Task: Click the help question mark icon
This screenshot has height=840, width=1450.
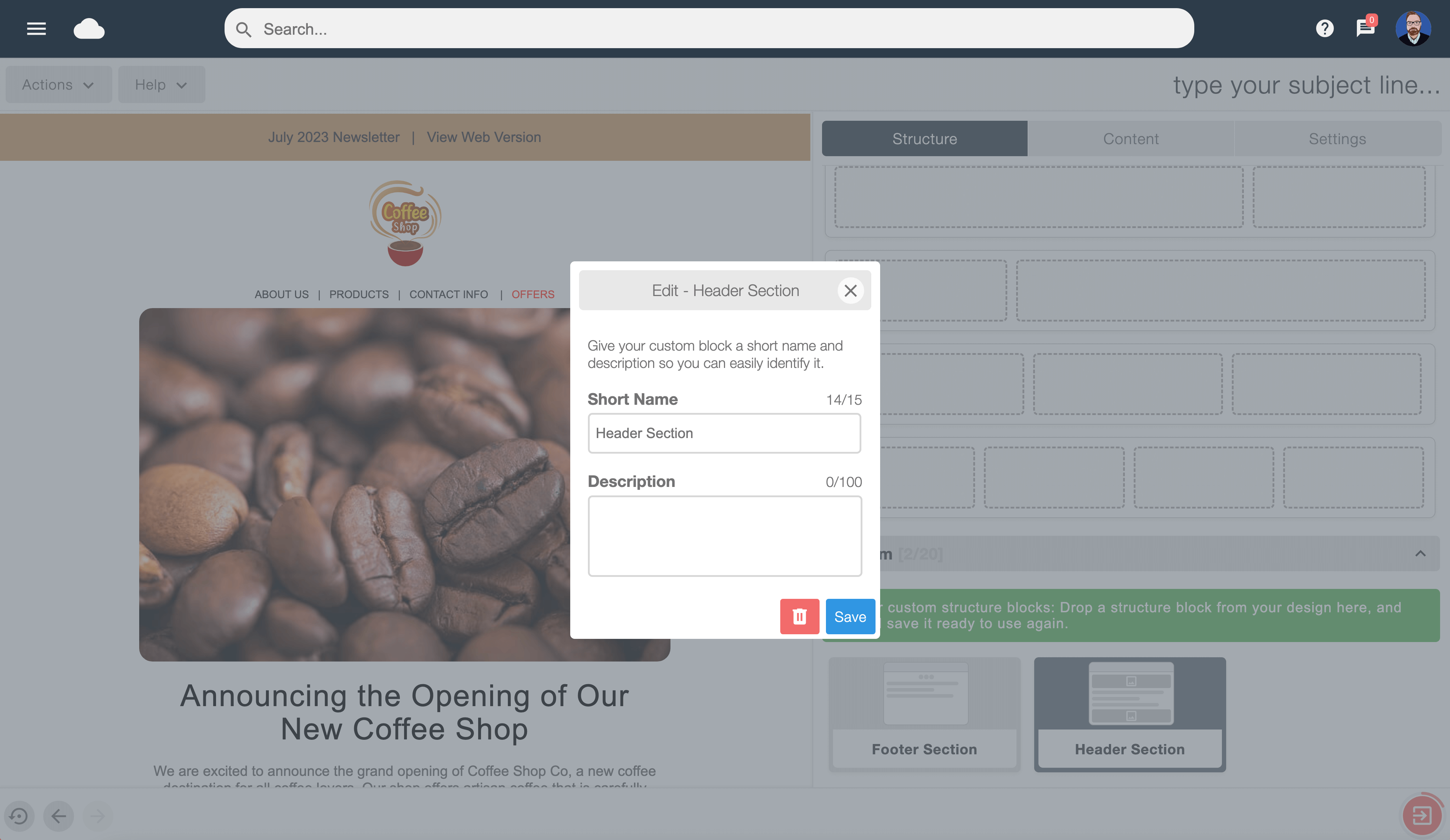Action: pyautogui.click(x=1324, y=28)
